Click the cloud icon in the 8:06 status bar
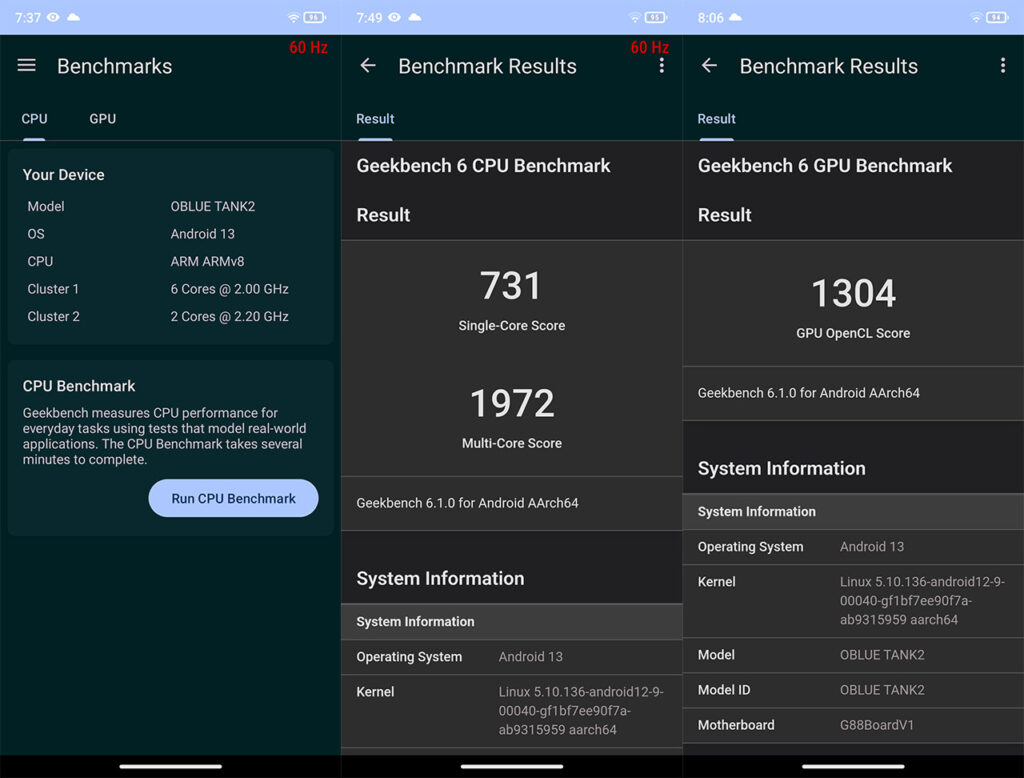The width and height of the screenshot is (1024, 778). (x=735, y=18)
